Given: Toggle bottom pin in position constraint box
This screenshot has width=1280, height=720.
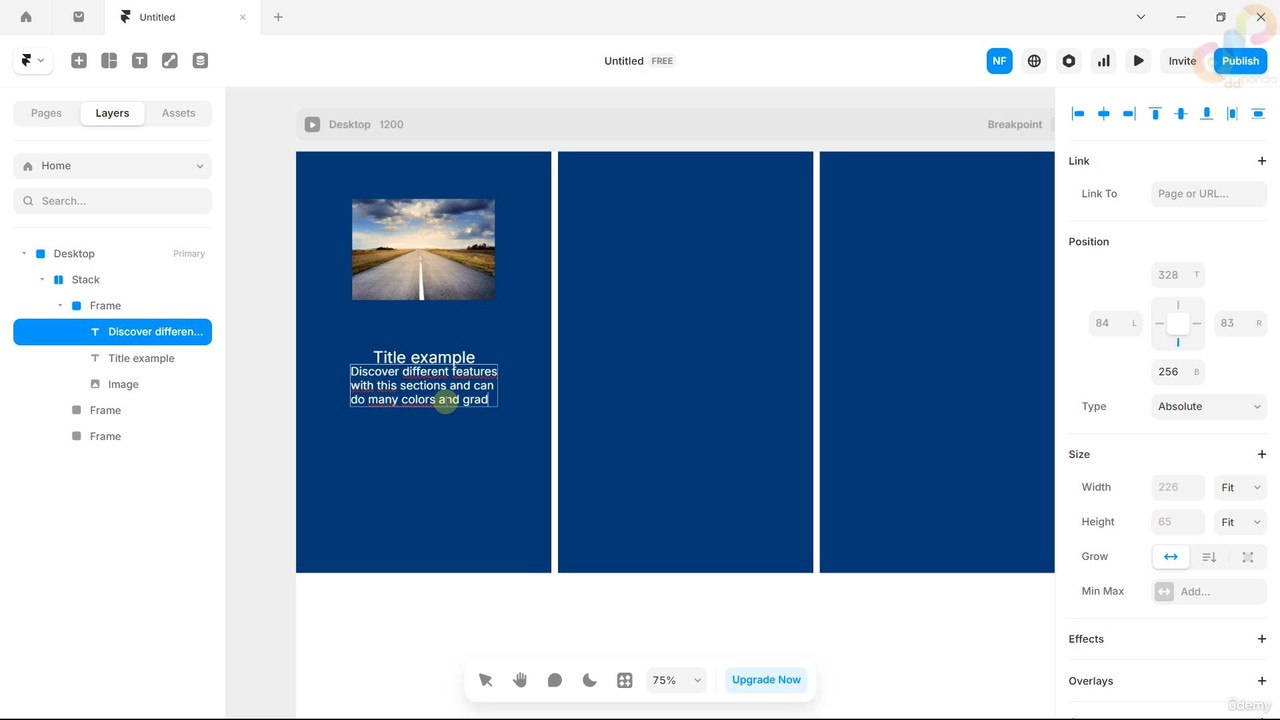Looking at the screenshot, I should pyautogui.click(x=1178, y=342).
